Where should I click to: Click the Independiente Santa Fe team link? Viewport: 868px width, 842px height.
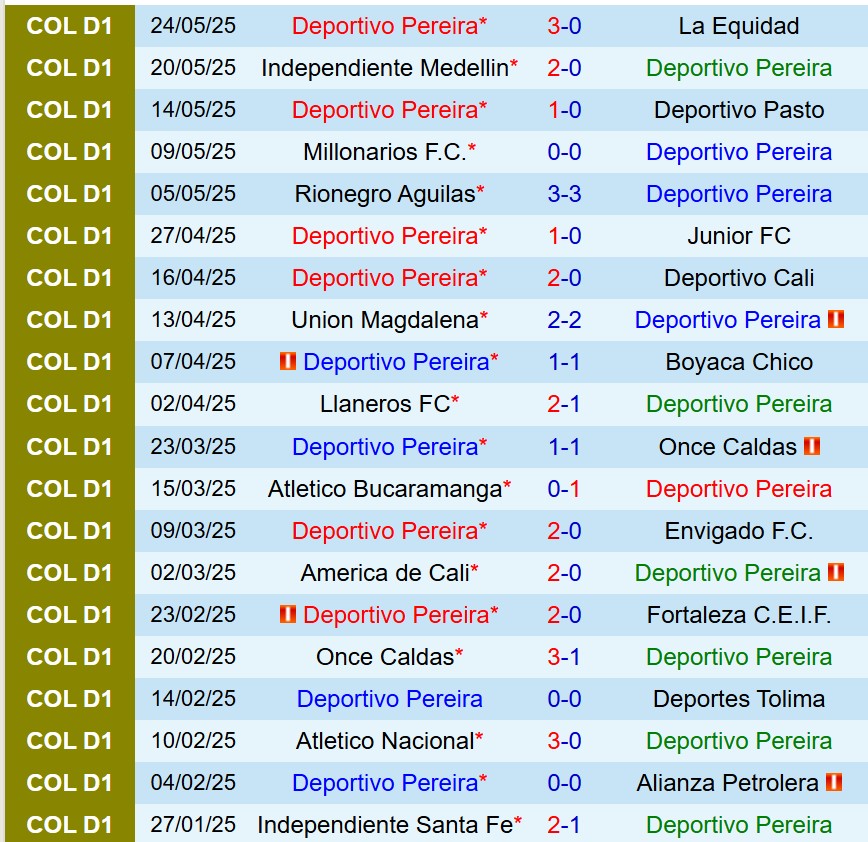384,824
